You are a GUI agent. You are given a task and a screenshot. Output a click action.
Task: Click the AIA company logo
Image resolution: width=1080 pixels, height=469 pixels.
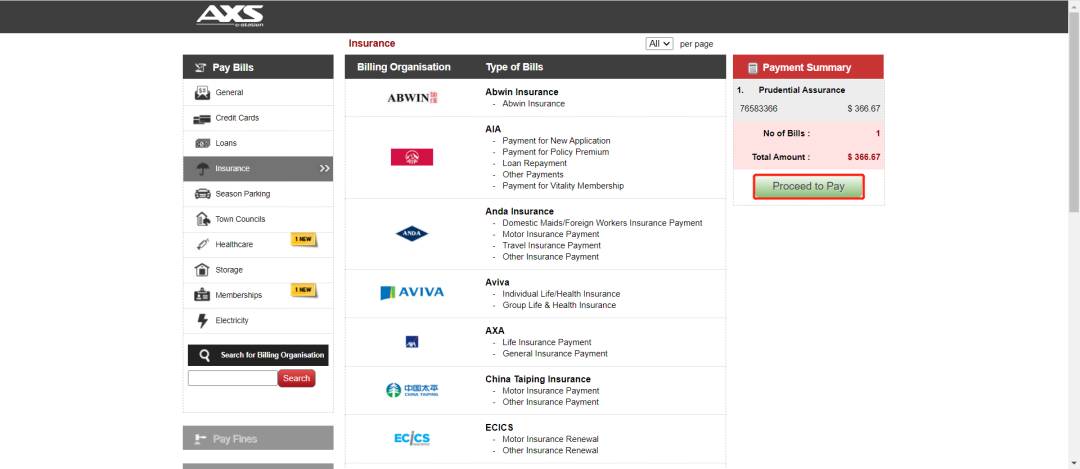[x=412, y=157]
